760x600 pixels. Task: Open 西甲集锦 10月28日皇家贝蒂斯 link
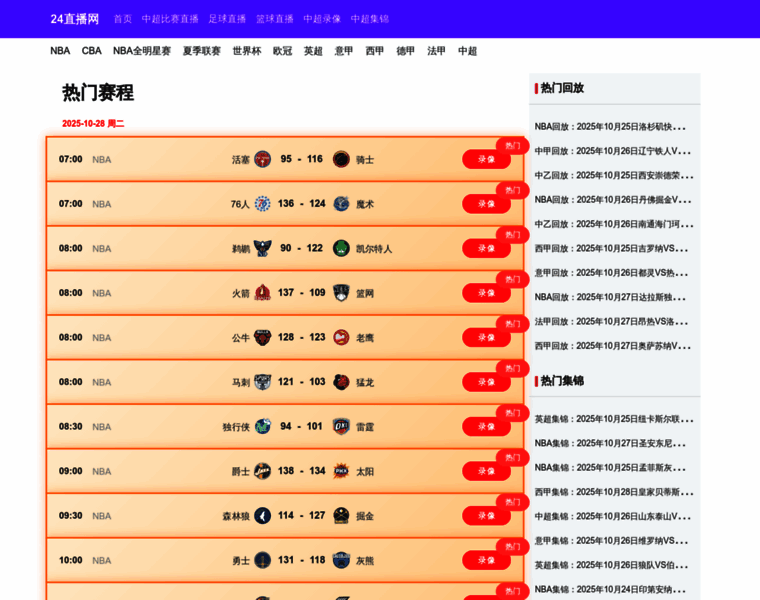pos(614,492)
